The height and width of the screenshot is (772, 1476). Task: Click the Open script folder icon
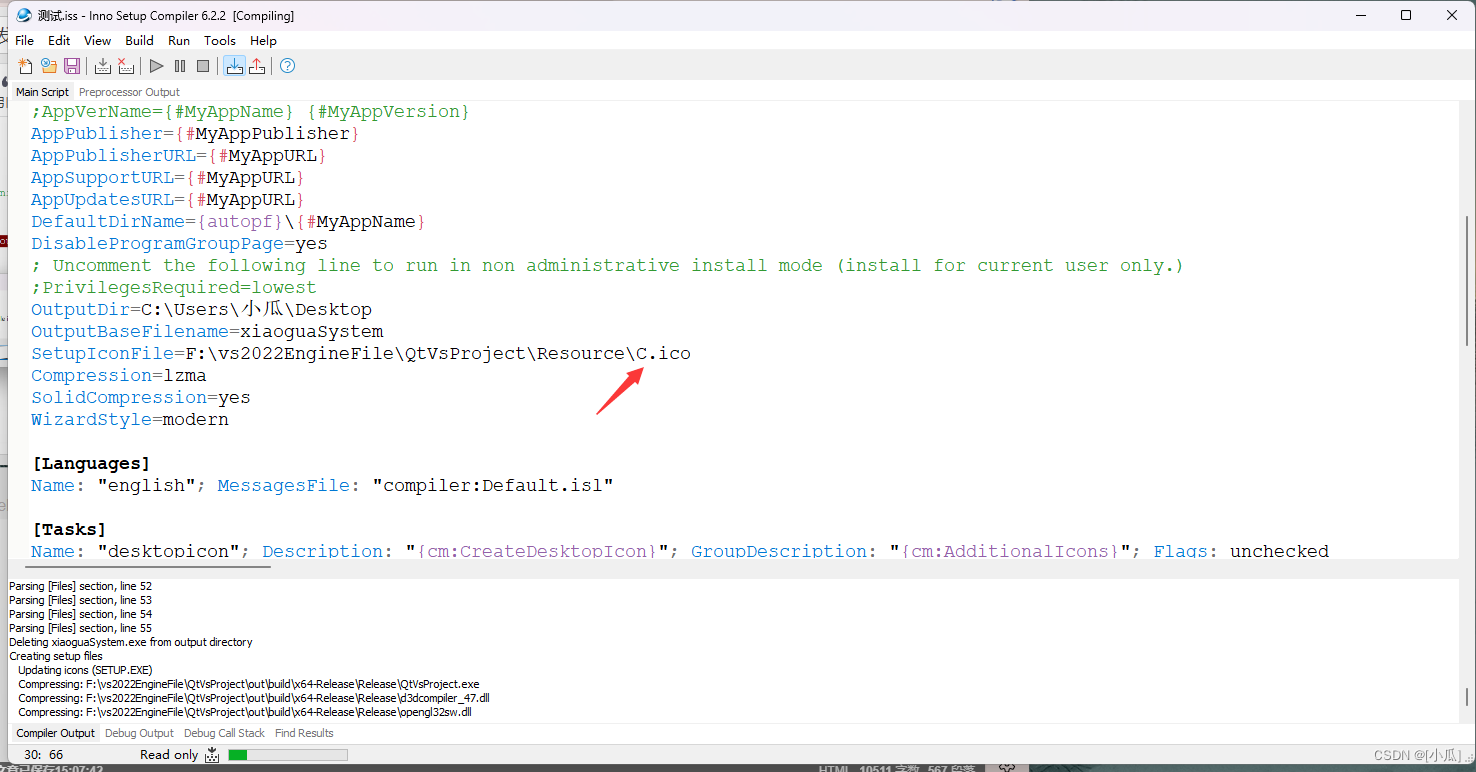click(48, 66)
